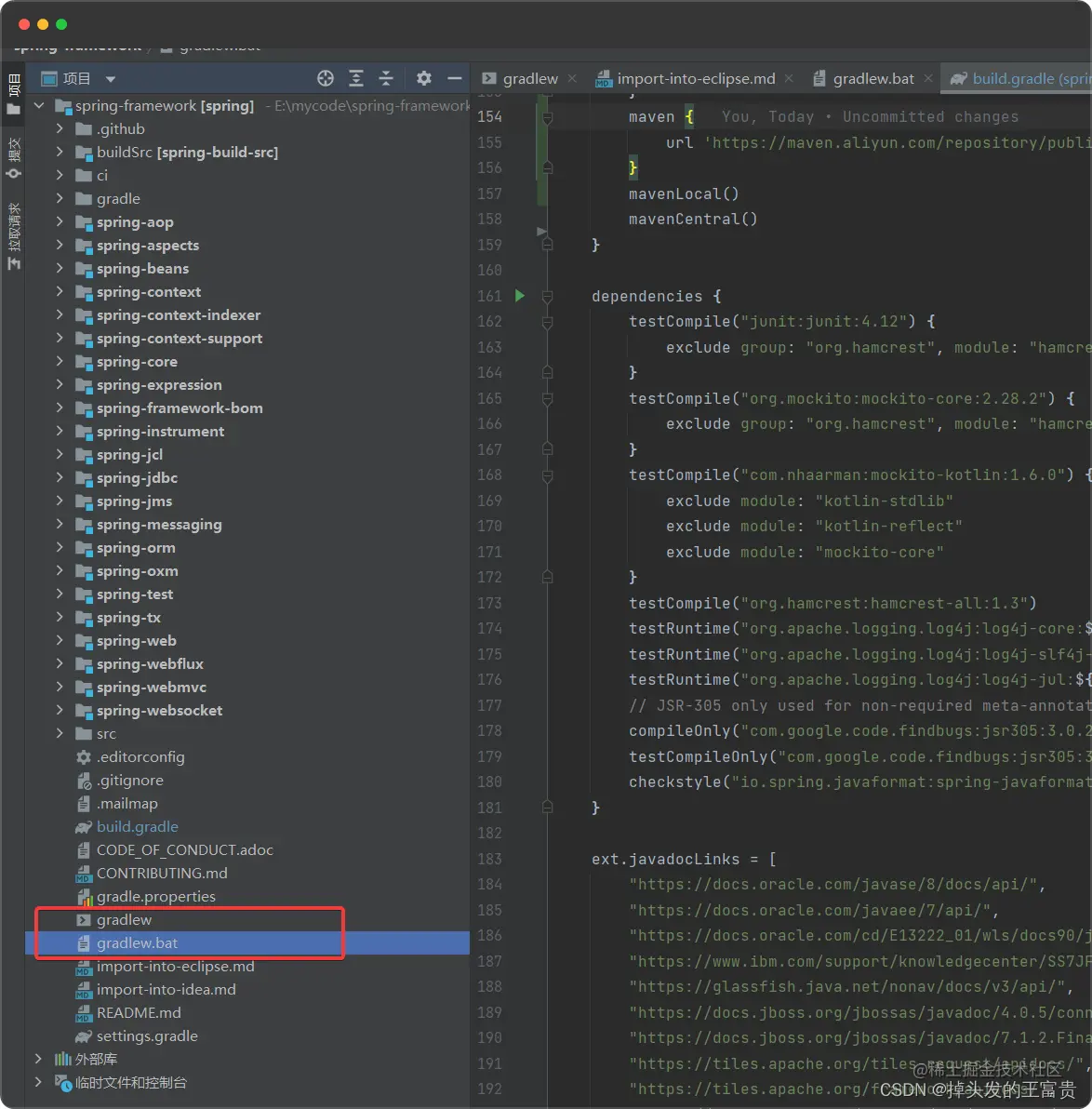Open the project view settings gear
The width and height of the screenshot is (1092, 1109).
(x=423, y=78)
